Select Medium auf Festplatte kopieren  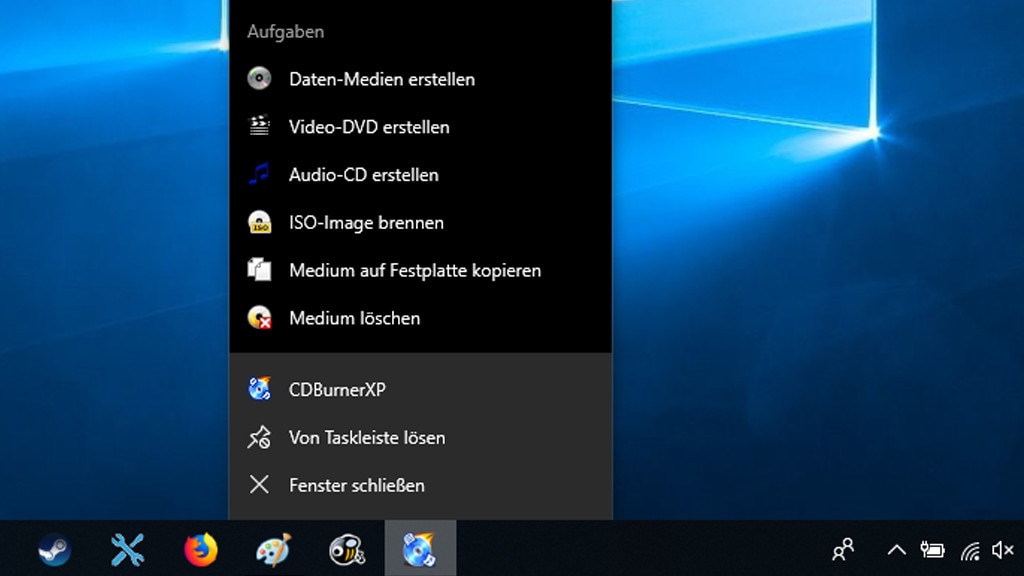pos(421,270)
